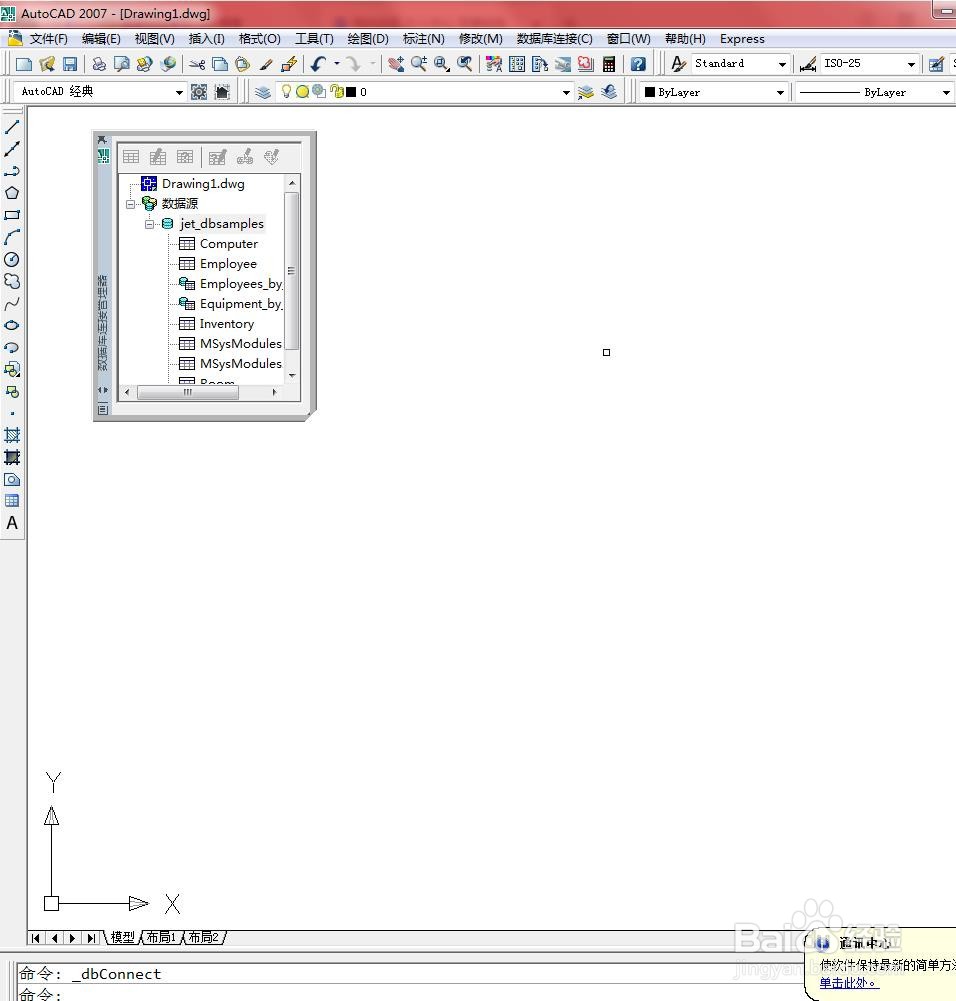Screen dimensions: 956x1001
Task: Switch to the 布局2 layout tab
Action: [204, 937]
